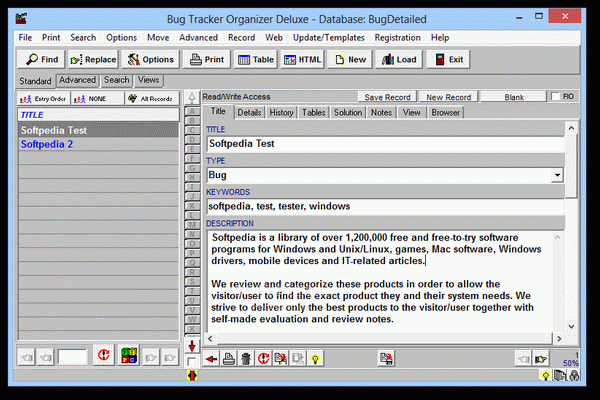Click the refresh icon in record toolbar
The width and height of the screenshot is (600, 400).
263,359
